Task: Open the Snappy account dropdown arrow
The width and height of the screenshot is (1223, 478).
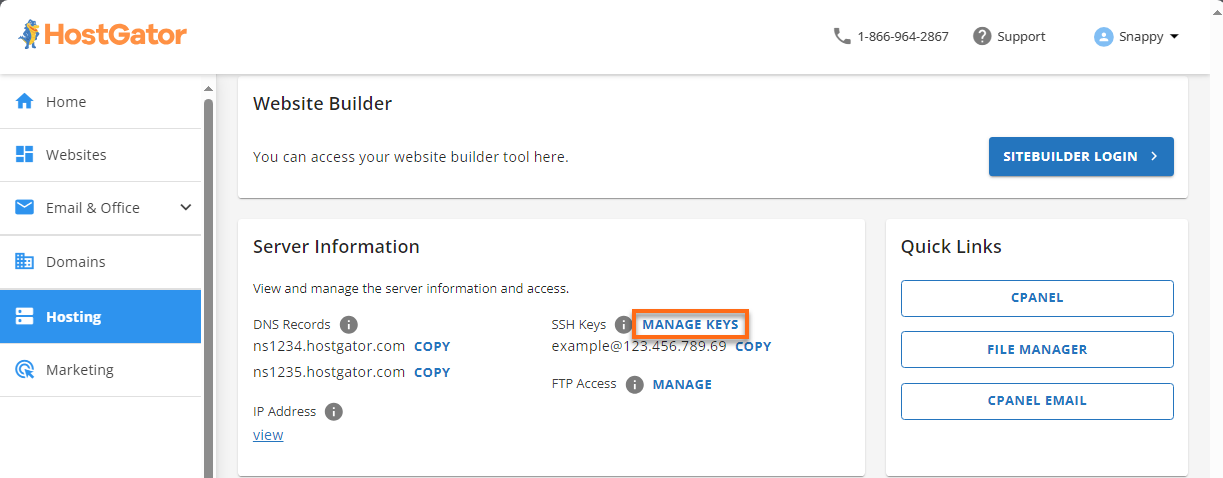Action: 1174,36
